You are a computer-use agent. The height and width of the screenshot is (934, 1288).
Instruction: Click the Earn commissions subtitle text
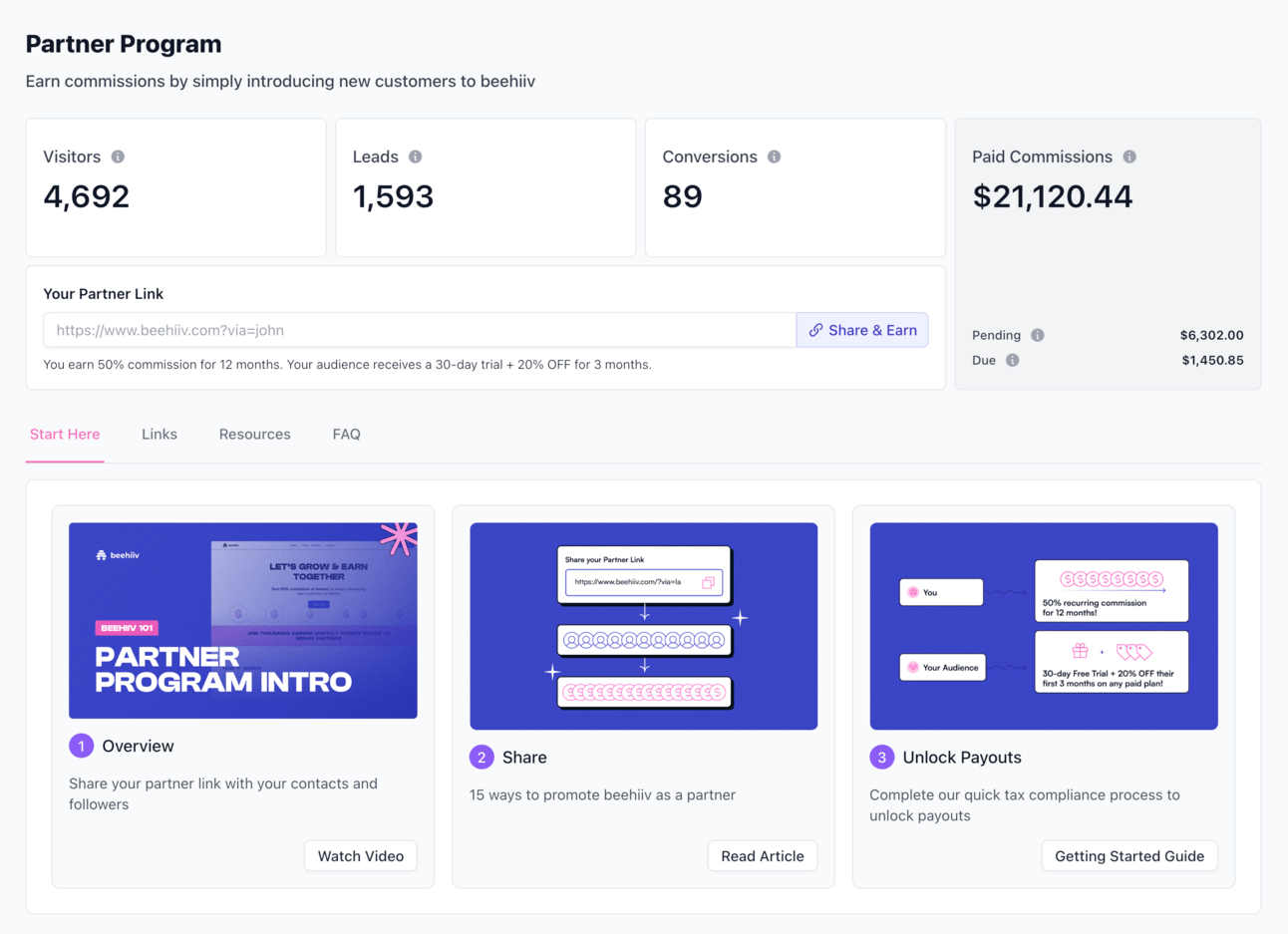[280, 82]
